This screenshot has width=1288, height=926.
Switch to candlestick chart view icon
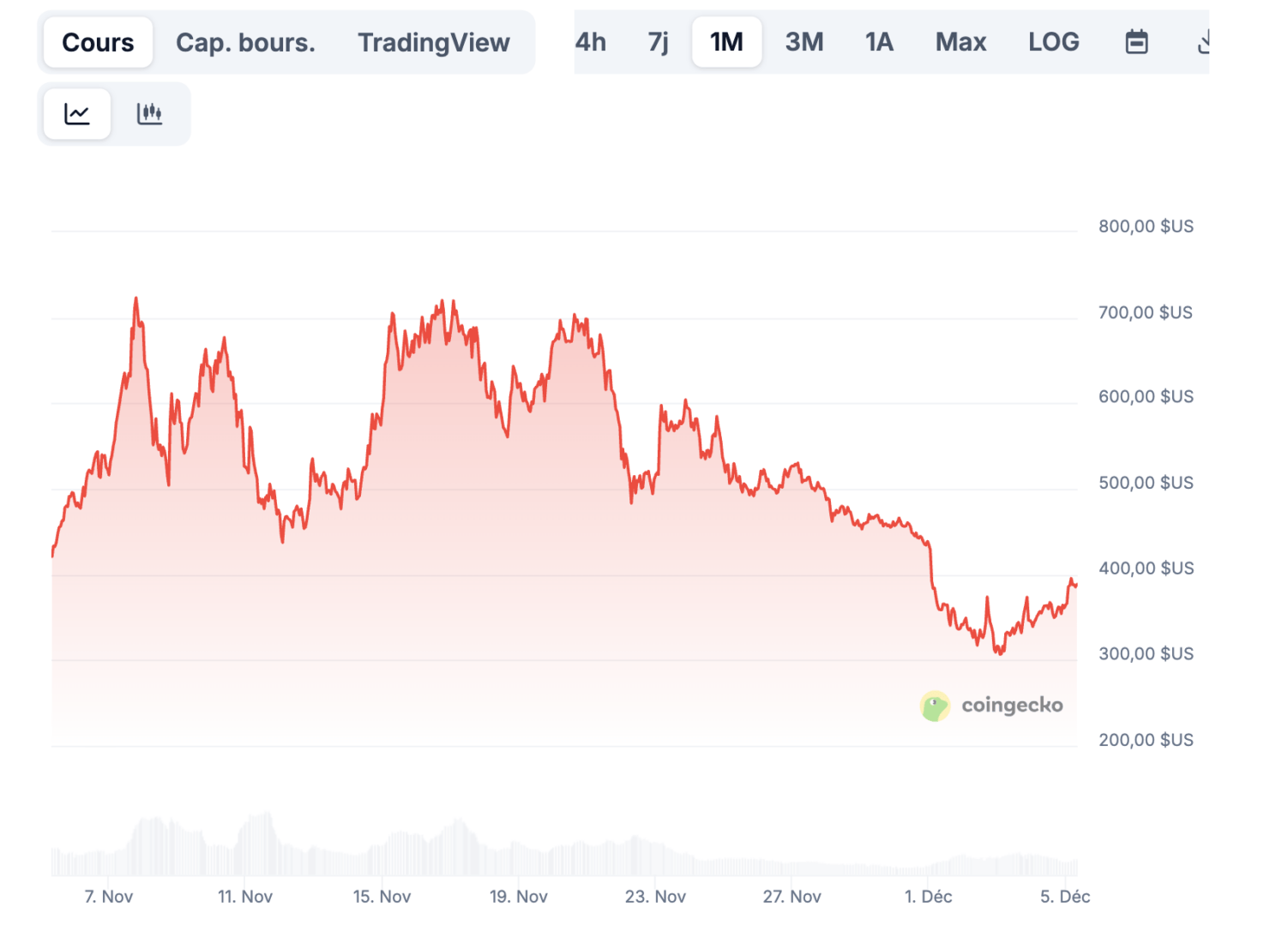coord(150,114)
